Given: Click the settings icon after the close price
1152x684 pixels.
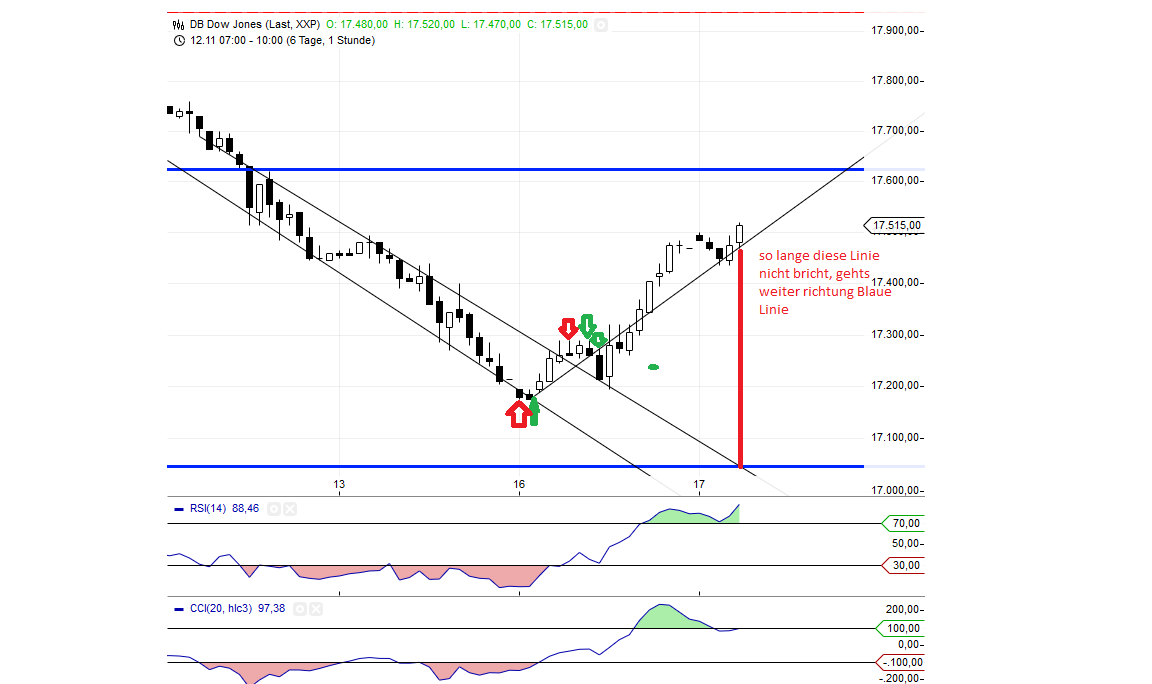Looking at the screenshot, I should click(x=600, y=24).
